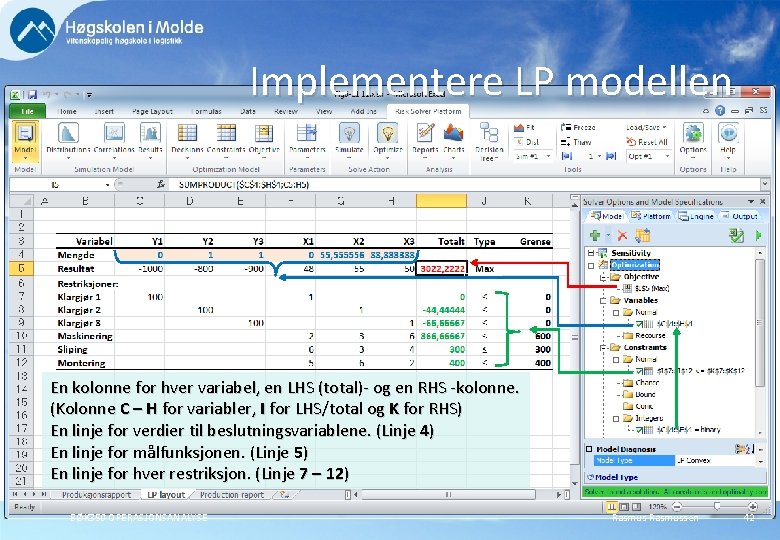Open the Constraints tool in the ribbon
780x540 pixels.
[x=226, y=139]
